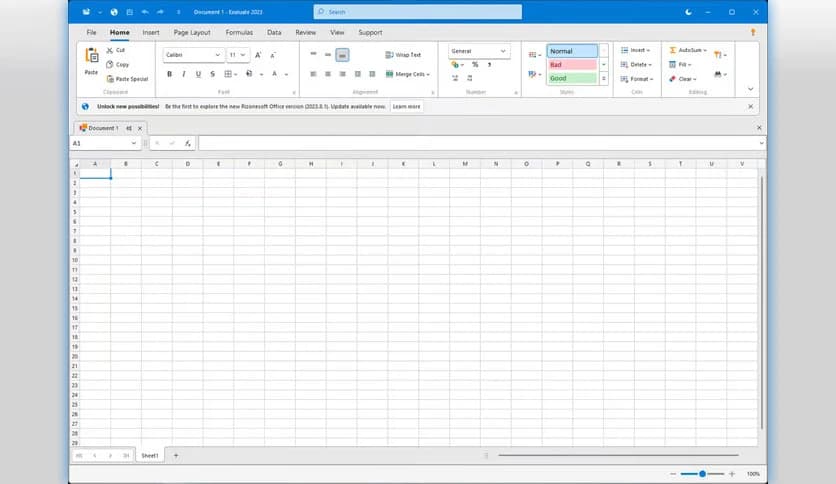Copy the selected cell
Viewport: 836px width, 484px height.
pos(117,64)
